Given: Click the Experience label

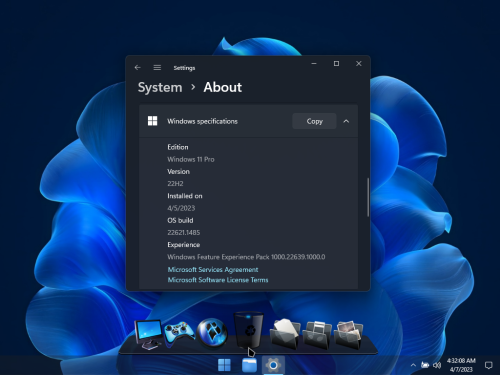Looking at the screenshot, I should pos(184,245).
